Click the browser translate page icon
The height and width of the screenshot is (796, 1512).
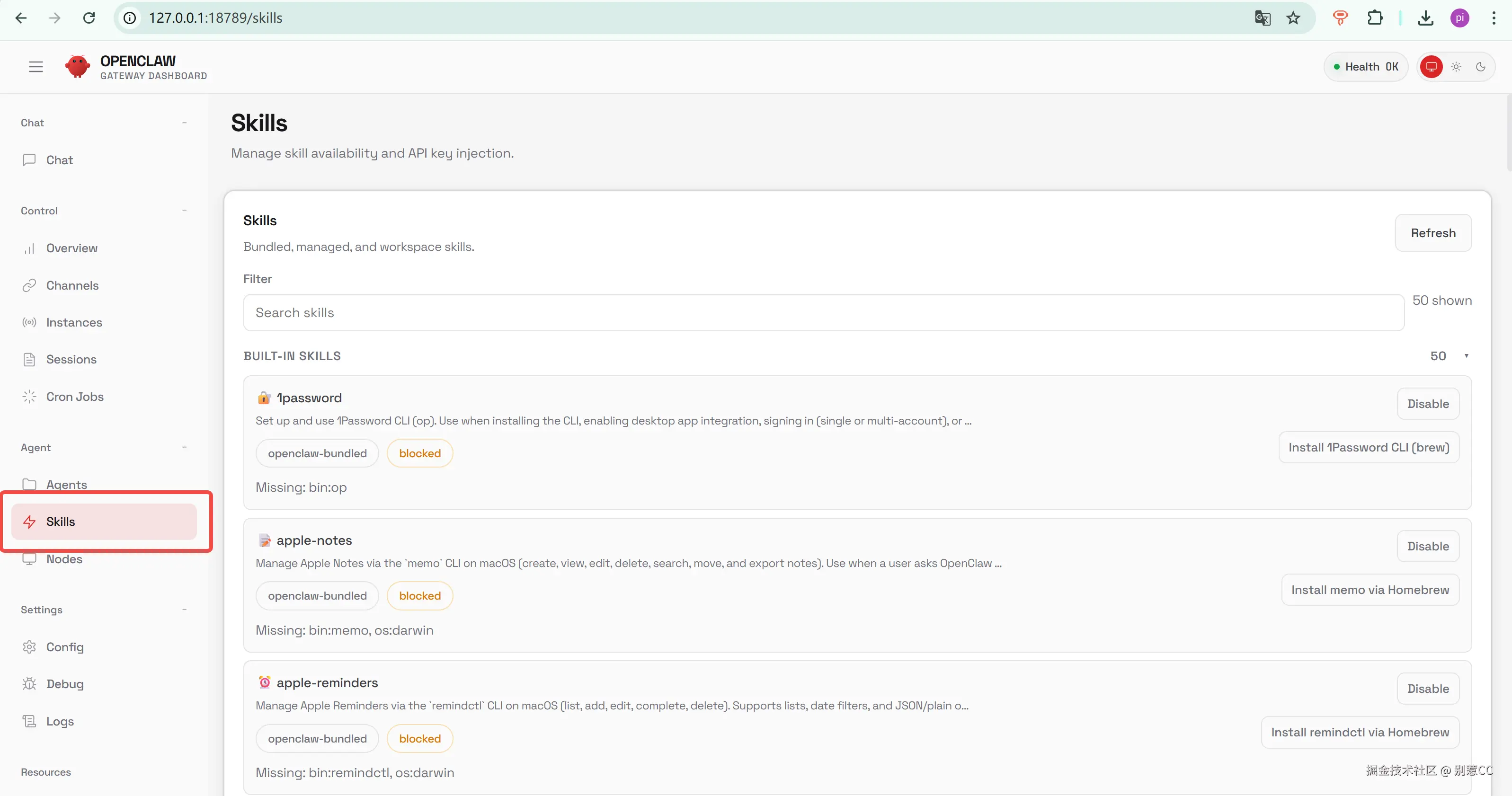[1263, 18]
